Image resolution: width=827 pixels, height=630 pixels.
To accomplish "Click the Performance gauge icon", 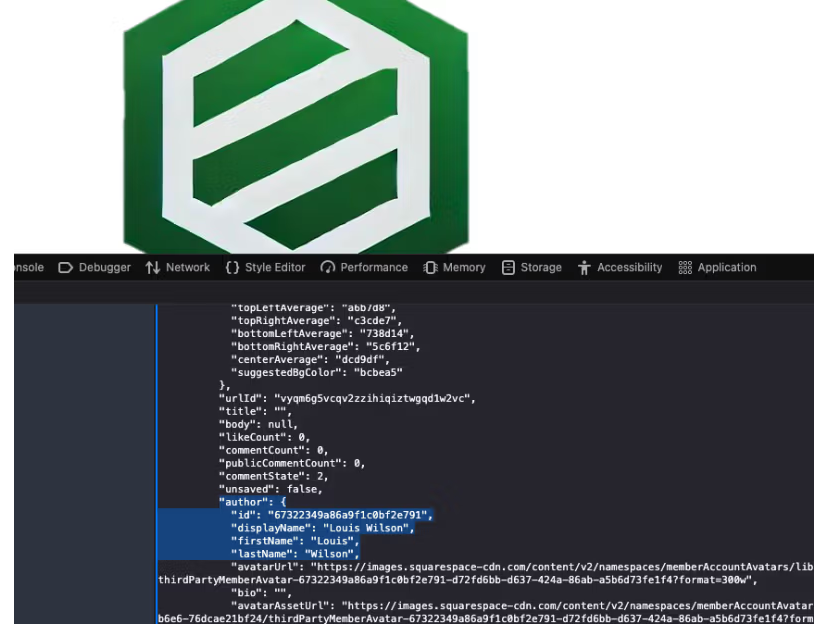I will tap(327, 268).
